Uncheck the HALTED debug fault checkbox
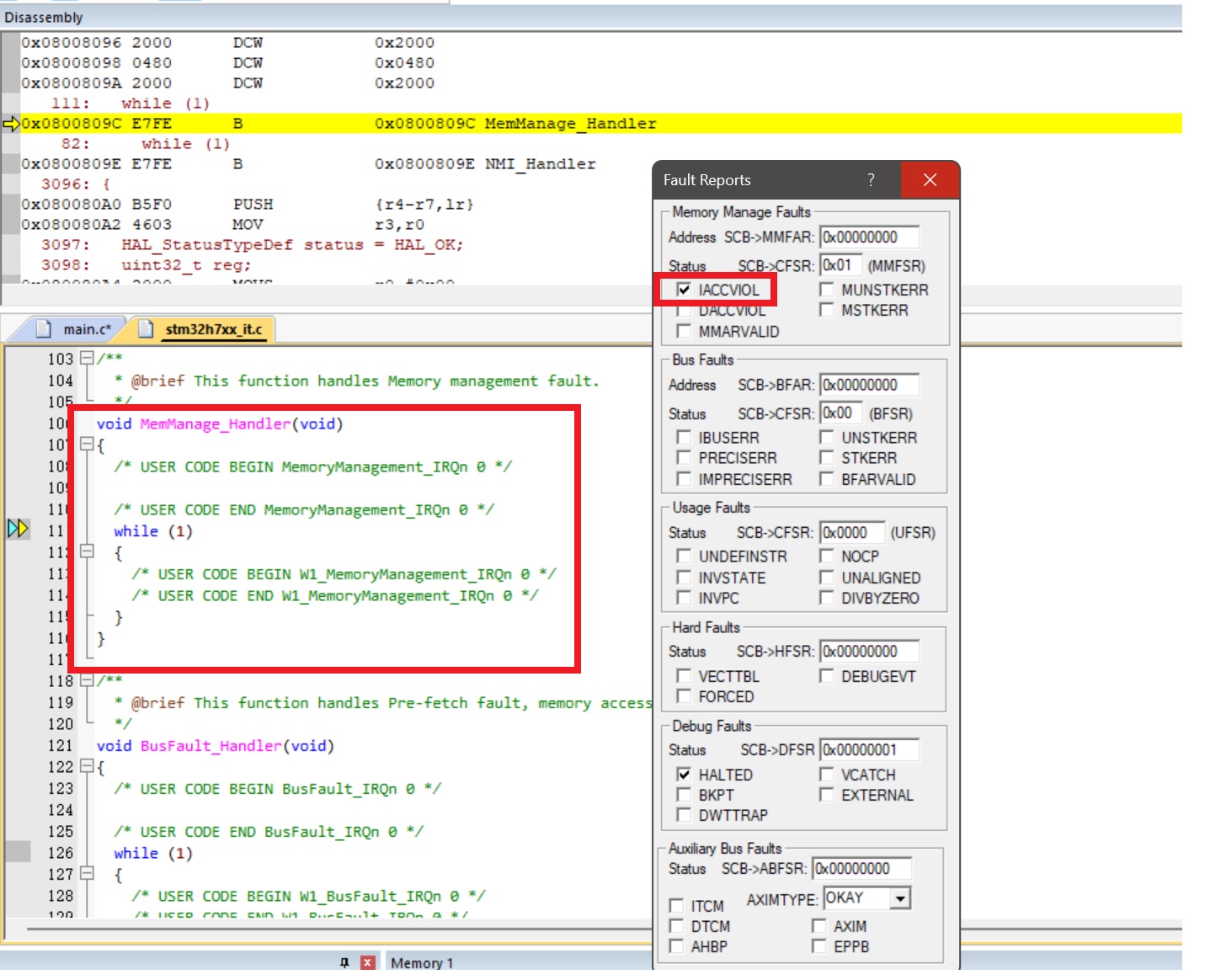Screen dimensions: 1221x980 point(684,775)
